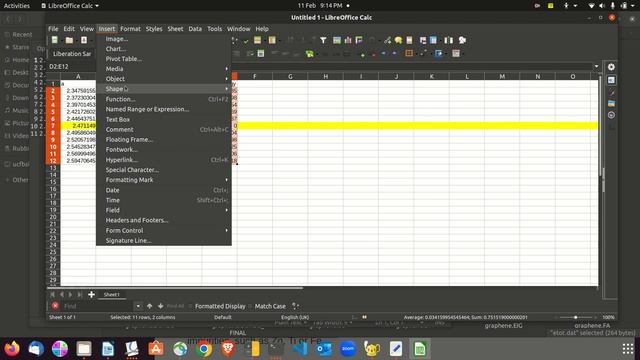Click clock showing 11 Feb 9:14 PM
The height and width of the screenshot is (360, 640).
320,6
